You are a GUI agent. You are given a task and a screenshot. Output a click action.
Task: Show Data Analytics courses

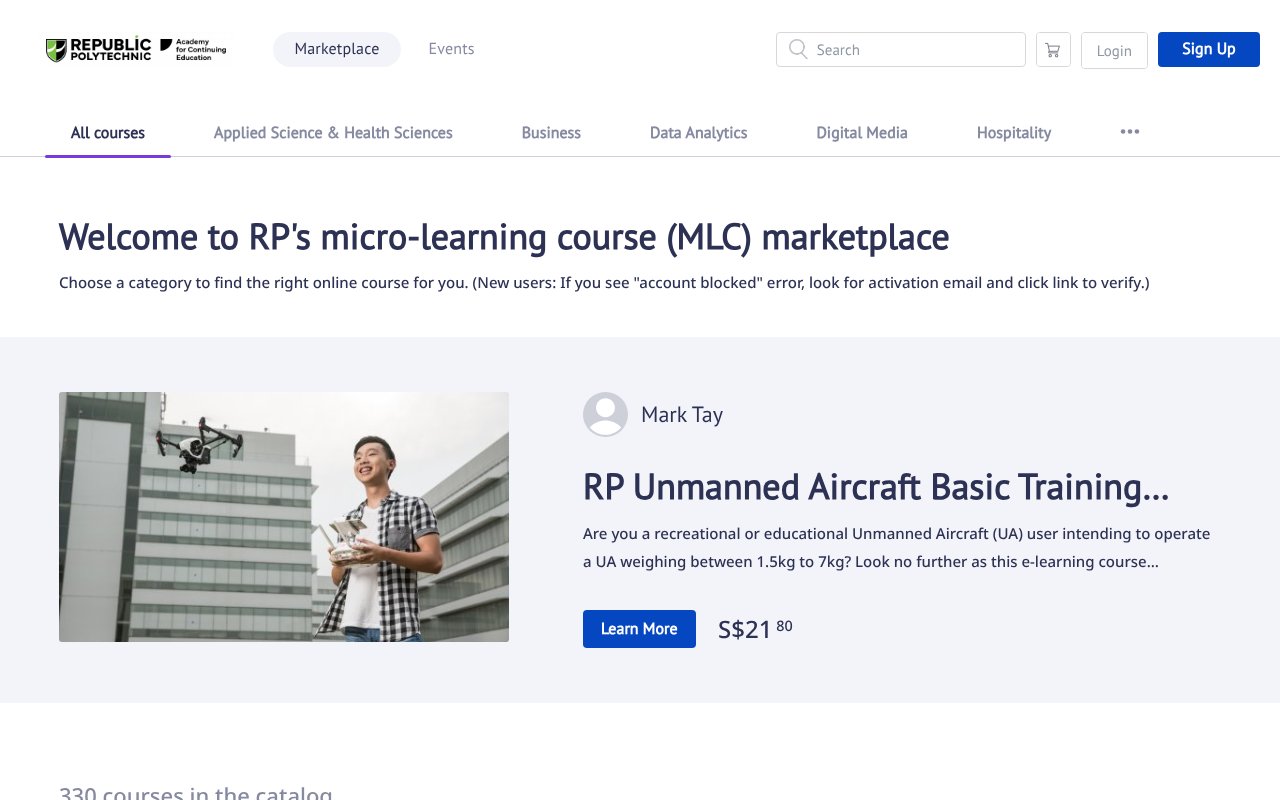pos(698,133)
